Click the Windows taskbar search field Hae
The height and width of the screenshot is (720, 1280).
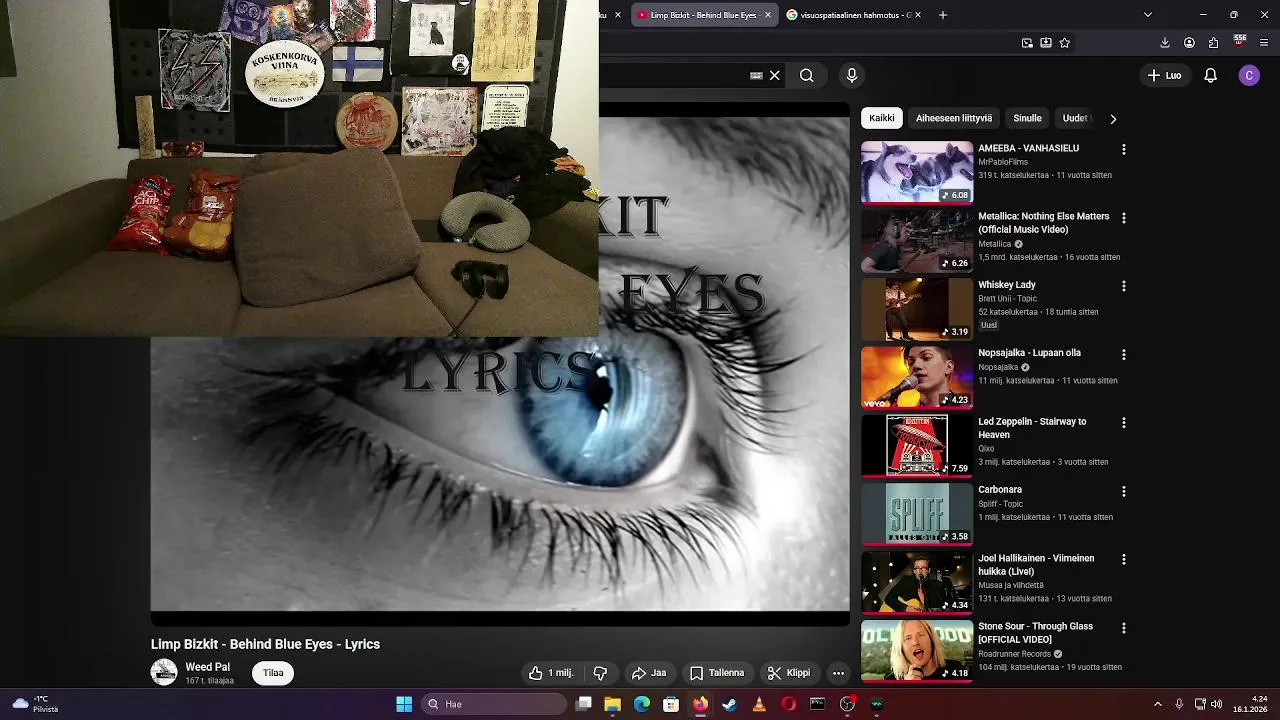tap(493, 704)
